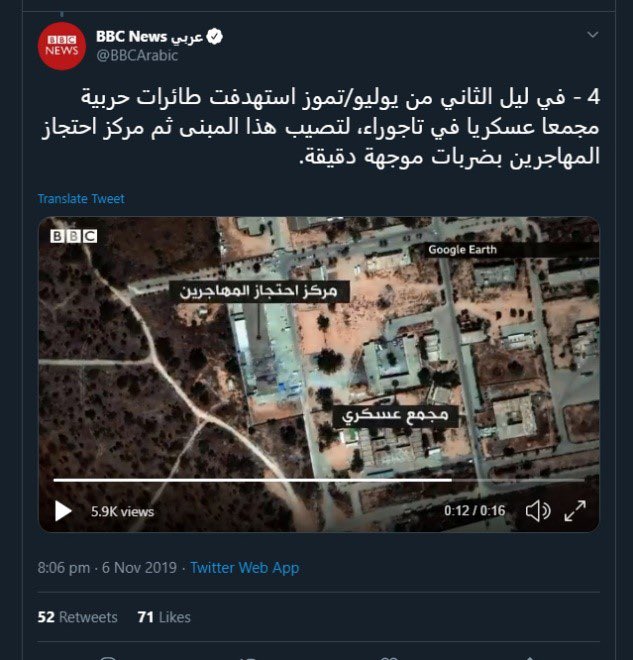Enter fullscreen with the expand arrows icon

click(575, 511)
